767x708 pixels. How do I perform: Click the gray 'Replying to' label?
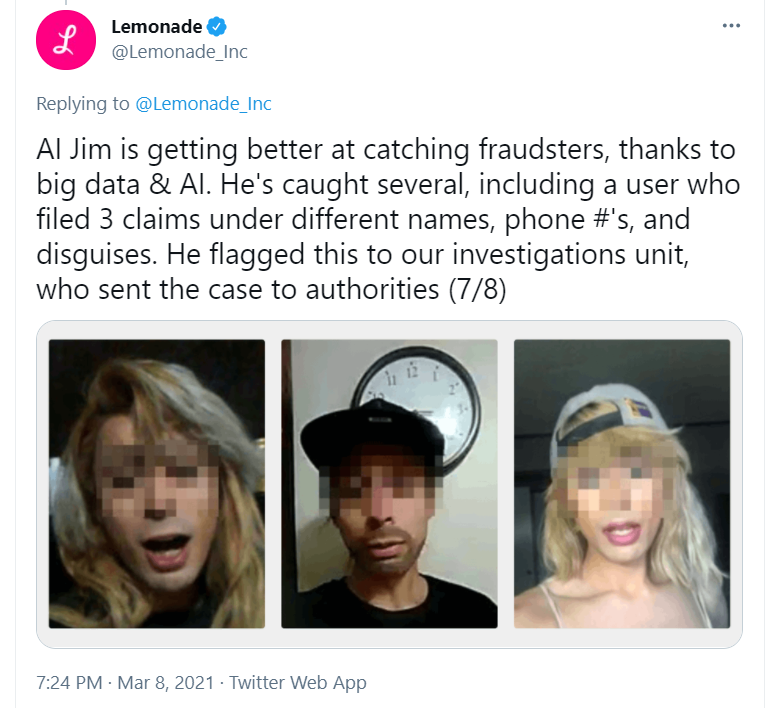[x=83, y=103]
